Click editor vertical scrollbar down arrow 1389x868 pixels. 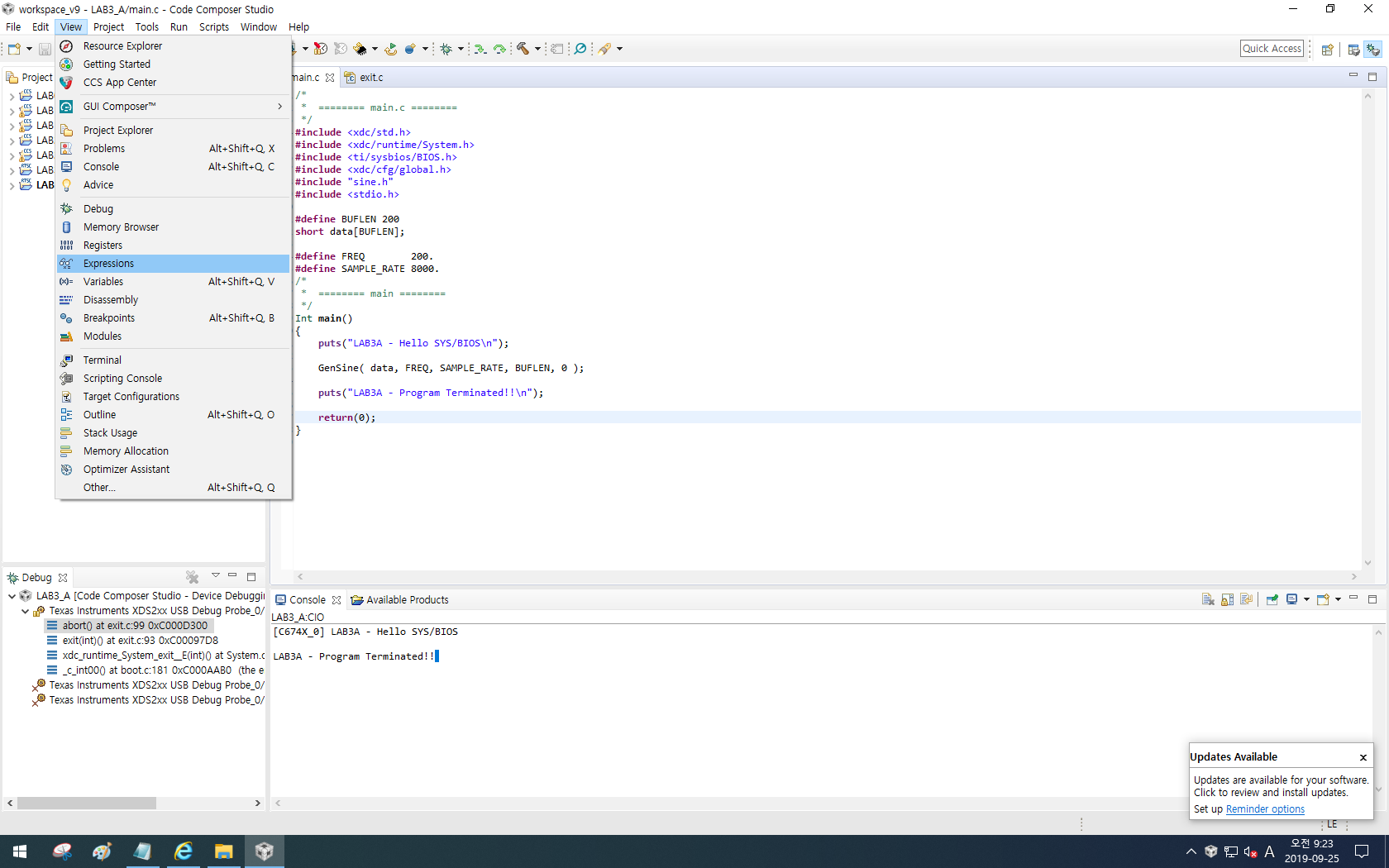point(1368,563)
